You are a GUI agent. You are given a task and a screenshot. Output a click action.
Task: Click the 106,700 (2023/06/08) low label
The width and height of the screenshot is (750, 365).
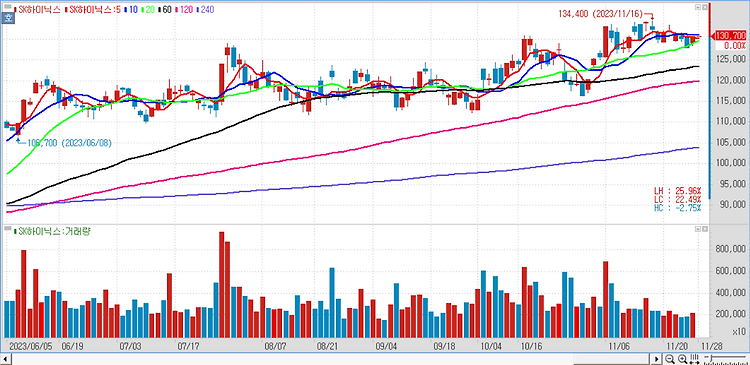pos(69,143)
